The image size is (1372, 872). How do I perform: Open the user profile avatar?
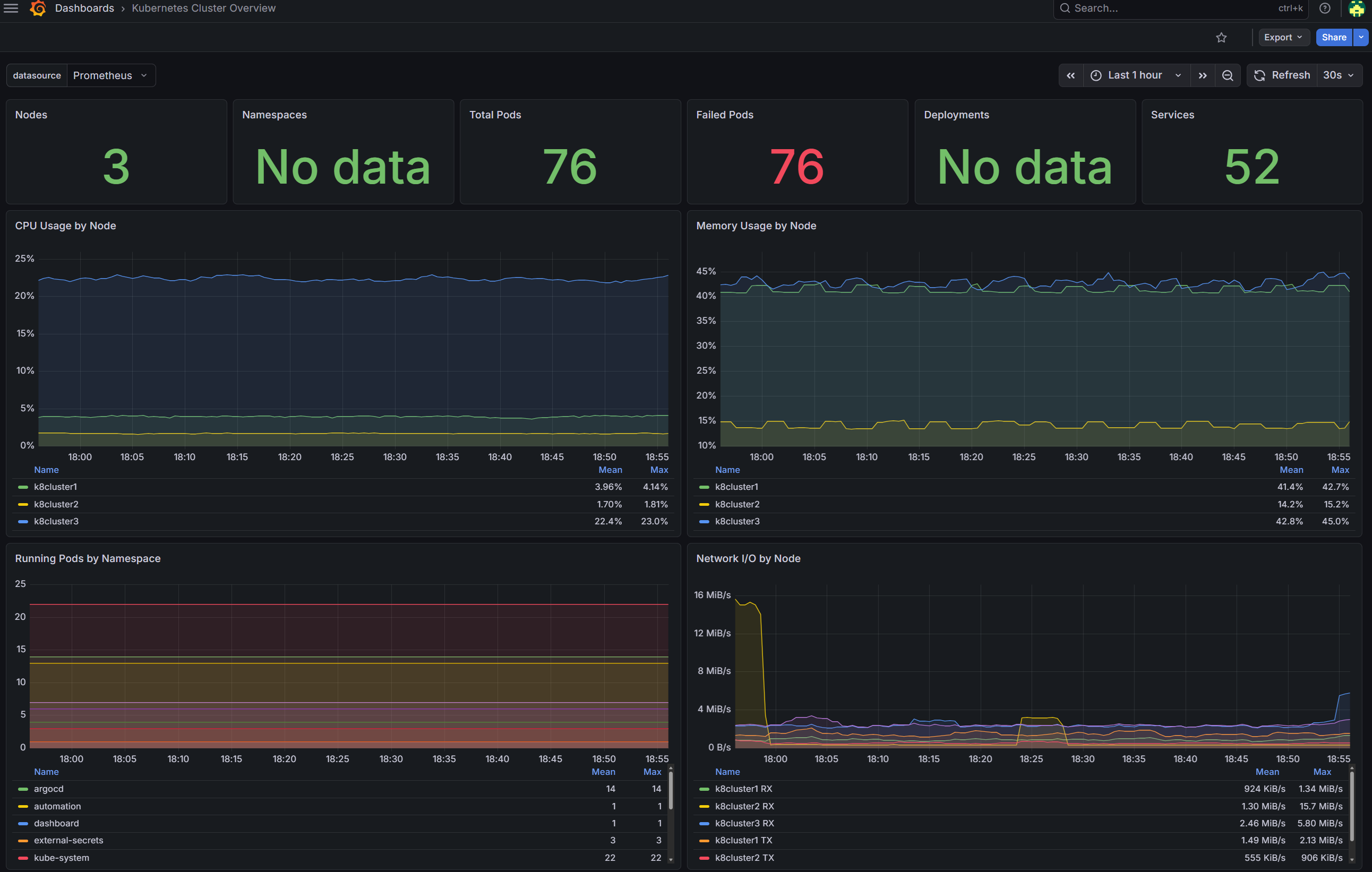1357,8
